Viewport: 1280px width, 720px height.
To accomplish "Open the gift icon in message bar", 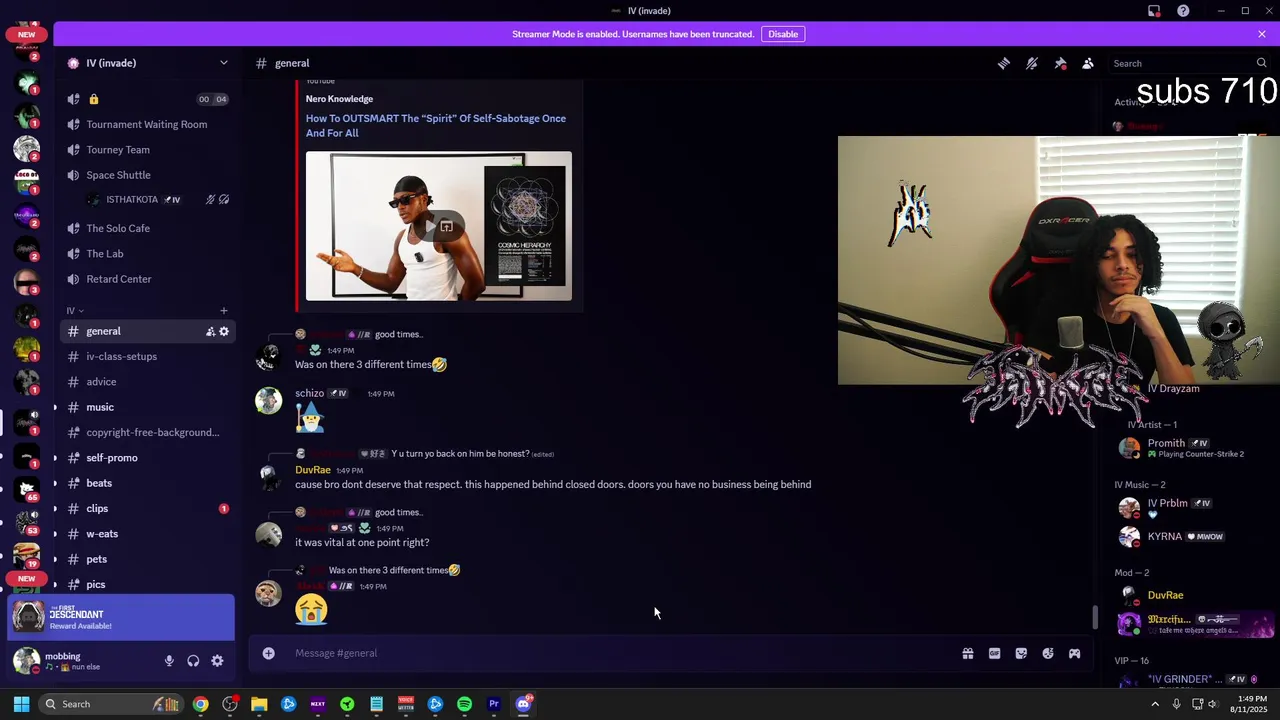I will [968, 653].
